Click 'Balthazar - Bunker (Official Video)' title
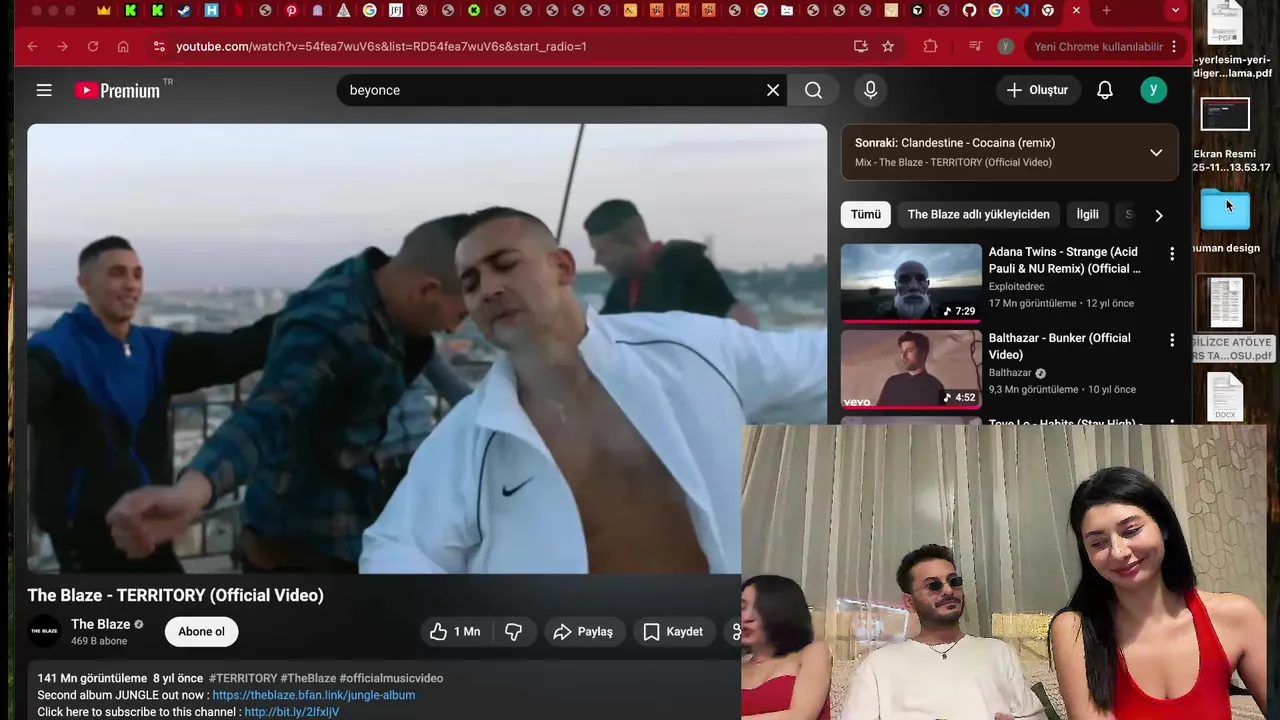The width and height of the screenshot is (1280, 720). tap(1060, 346)
